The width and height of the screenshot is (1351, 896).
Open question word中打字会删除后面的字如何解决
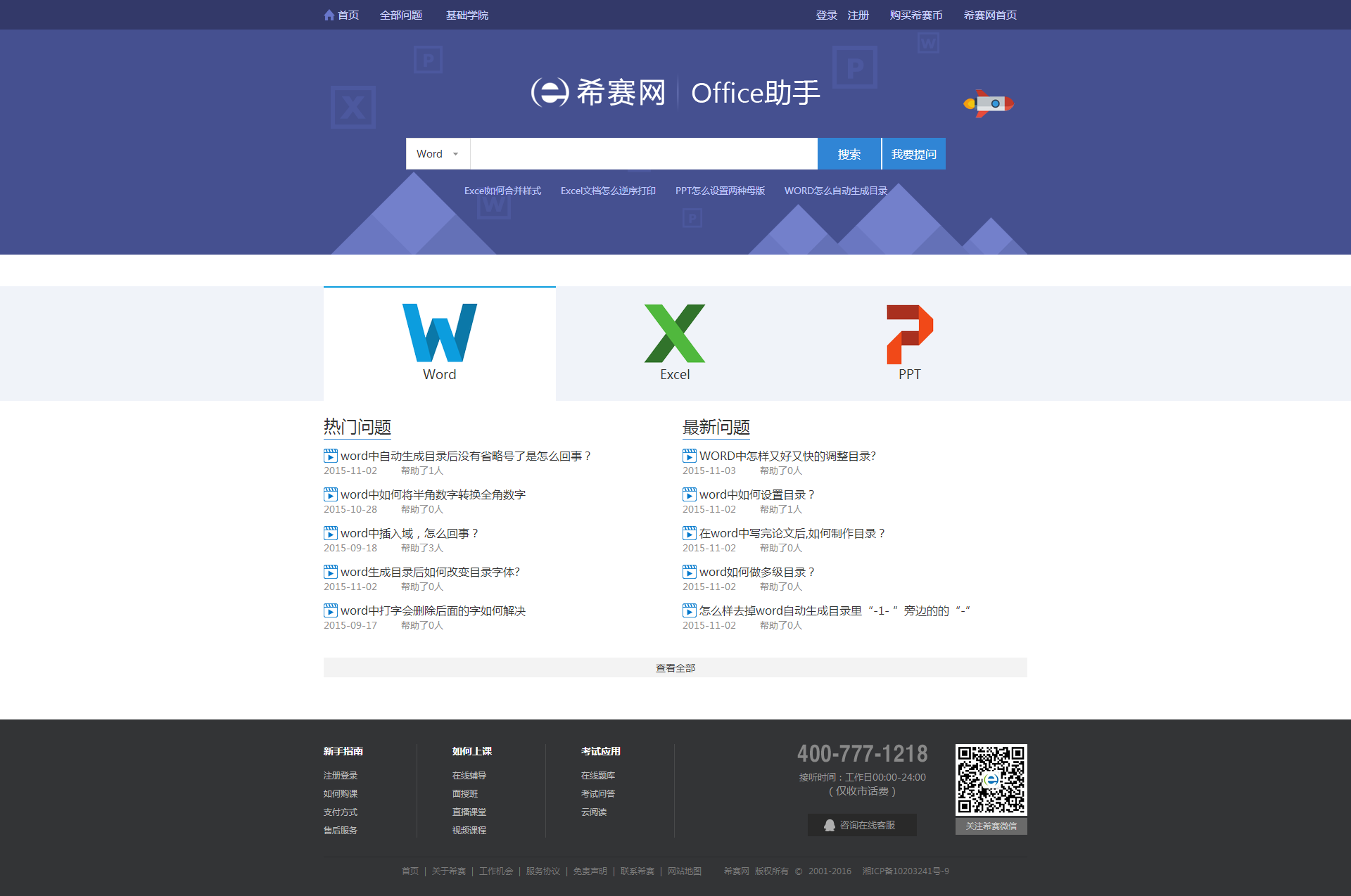pos(433,610)
